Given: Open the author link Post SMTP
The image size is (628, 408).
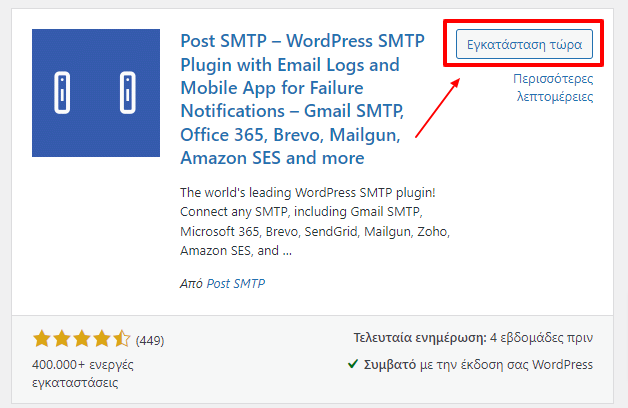Looking at the screenshot, I should tap(236, 283).
